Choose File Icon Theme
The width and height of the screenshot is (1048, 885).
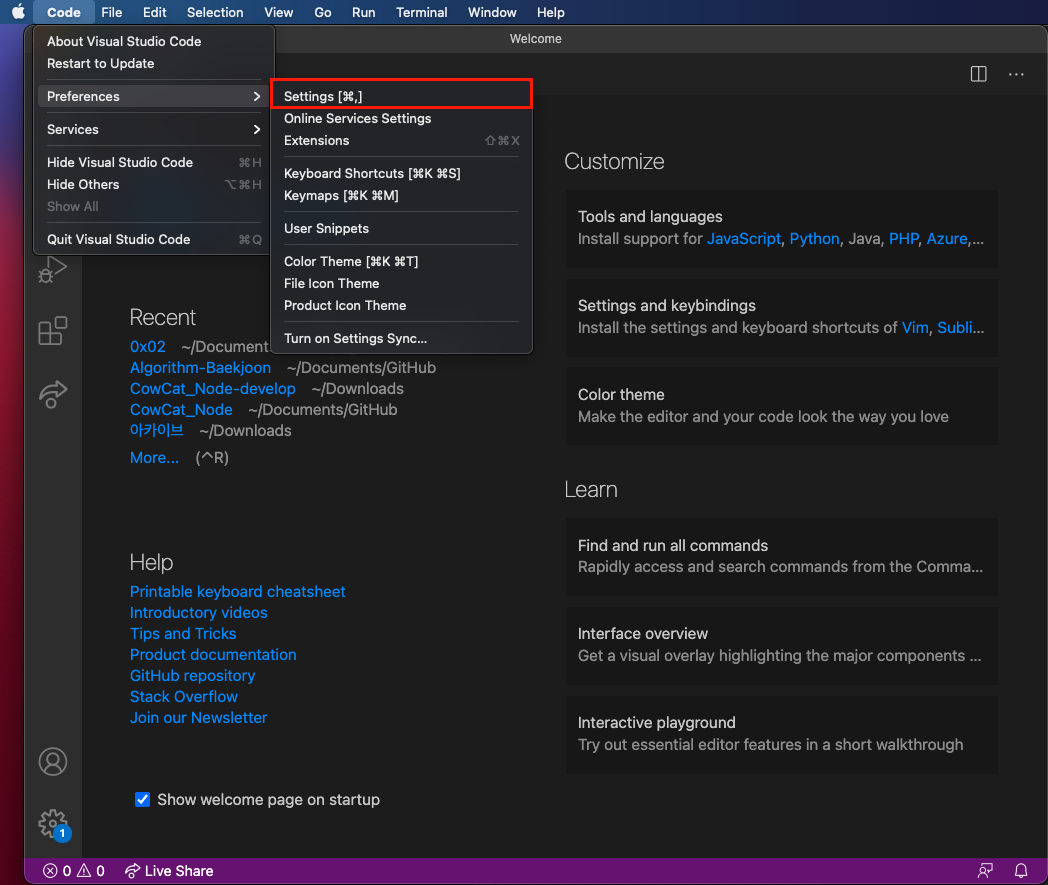tap(401, 283)
